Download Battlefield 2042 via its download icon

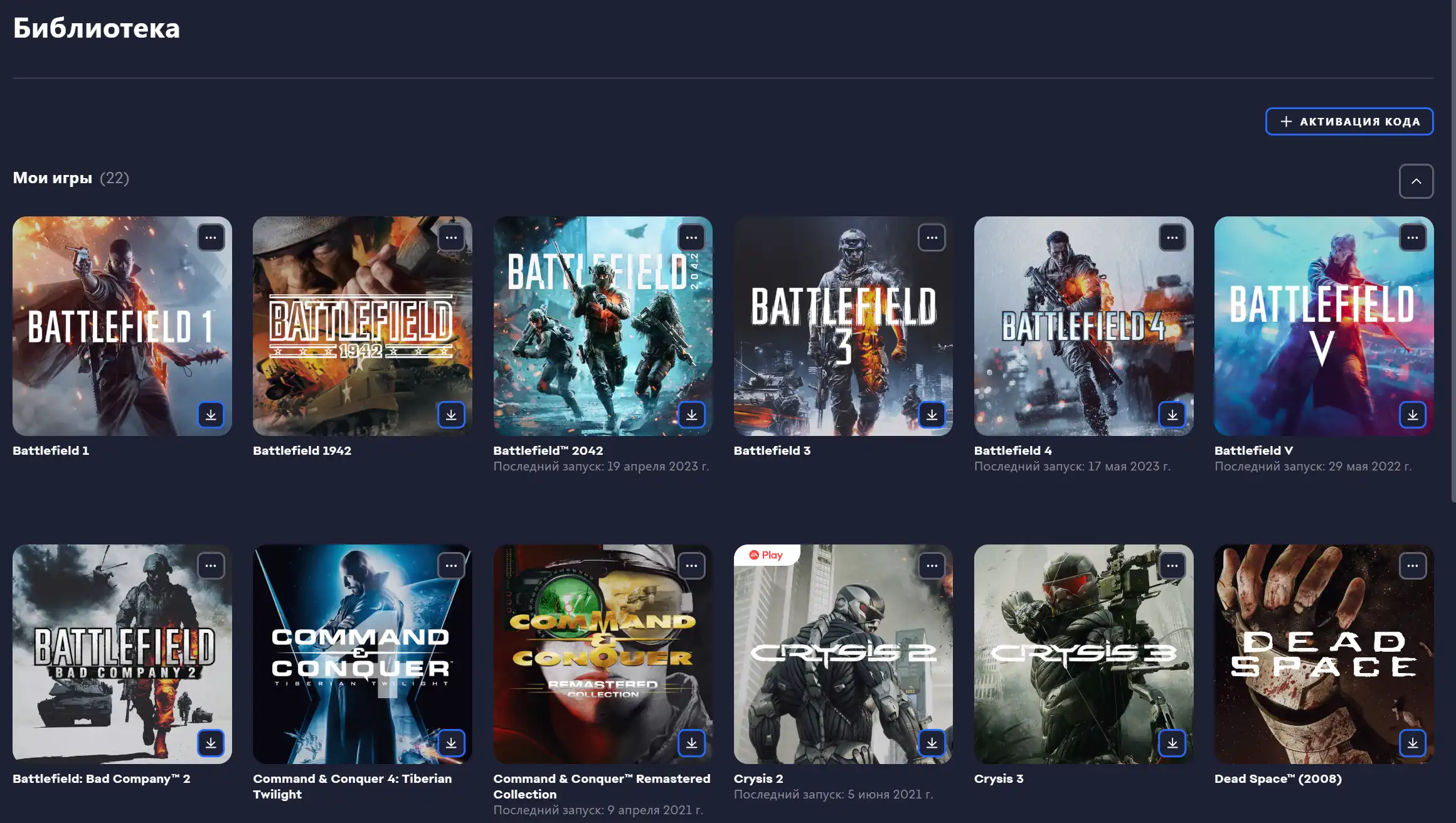(x=691, y=415)
